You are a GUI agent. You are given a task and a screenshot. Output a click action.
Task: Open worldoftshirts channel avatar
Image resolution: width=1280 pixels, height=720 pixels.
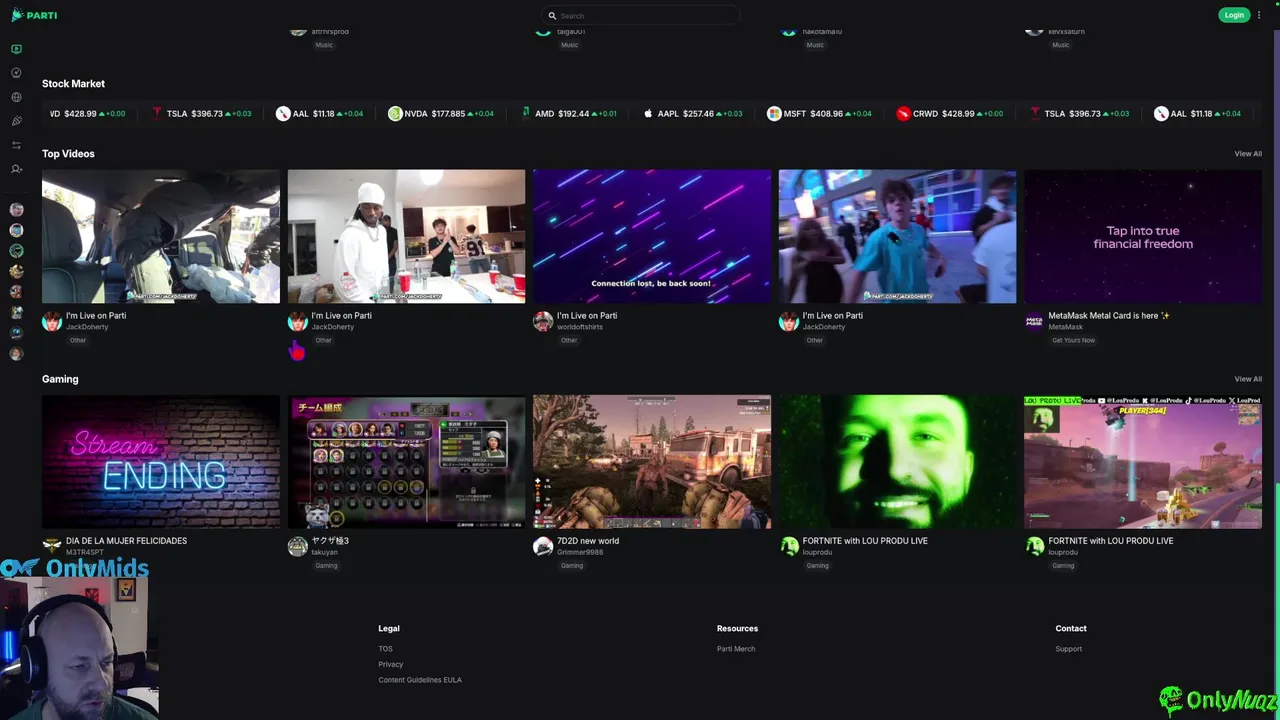click(543, 321)
